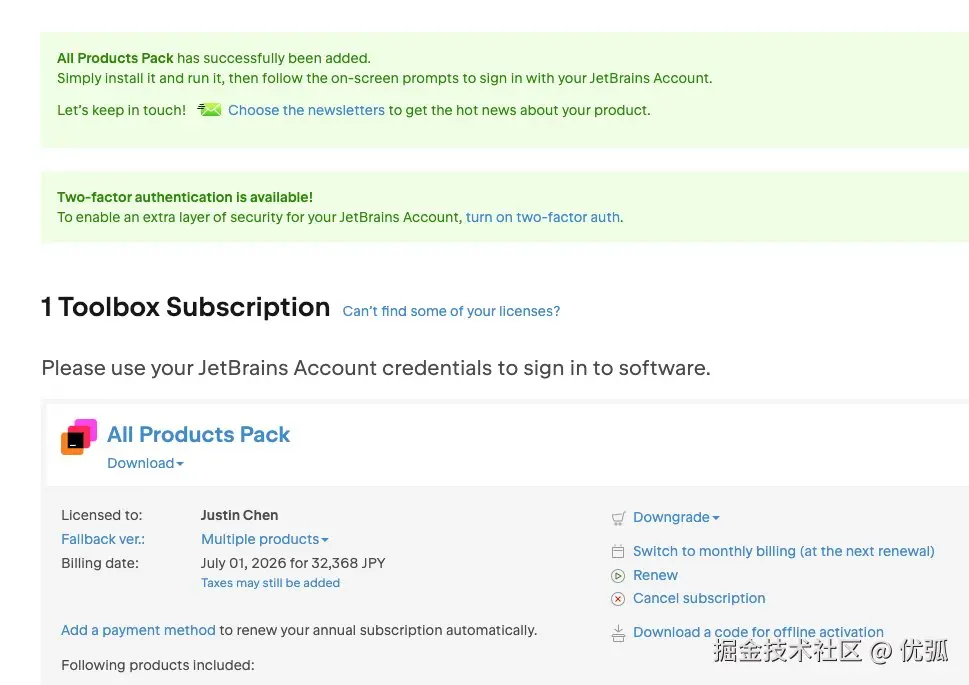
Task: Expand the Download dropdown under All Products Pack
Action: [x=146, y=463]
